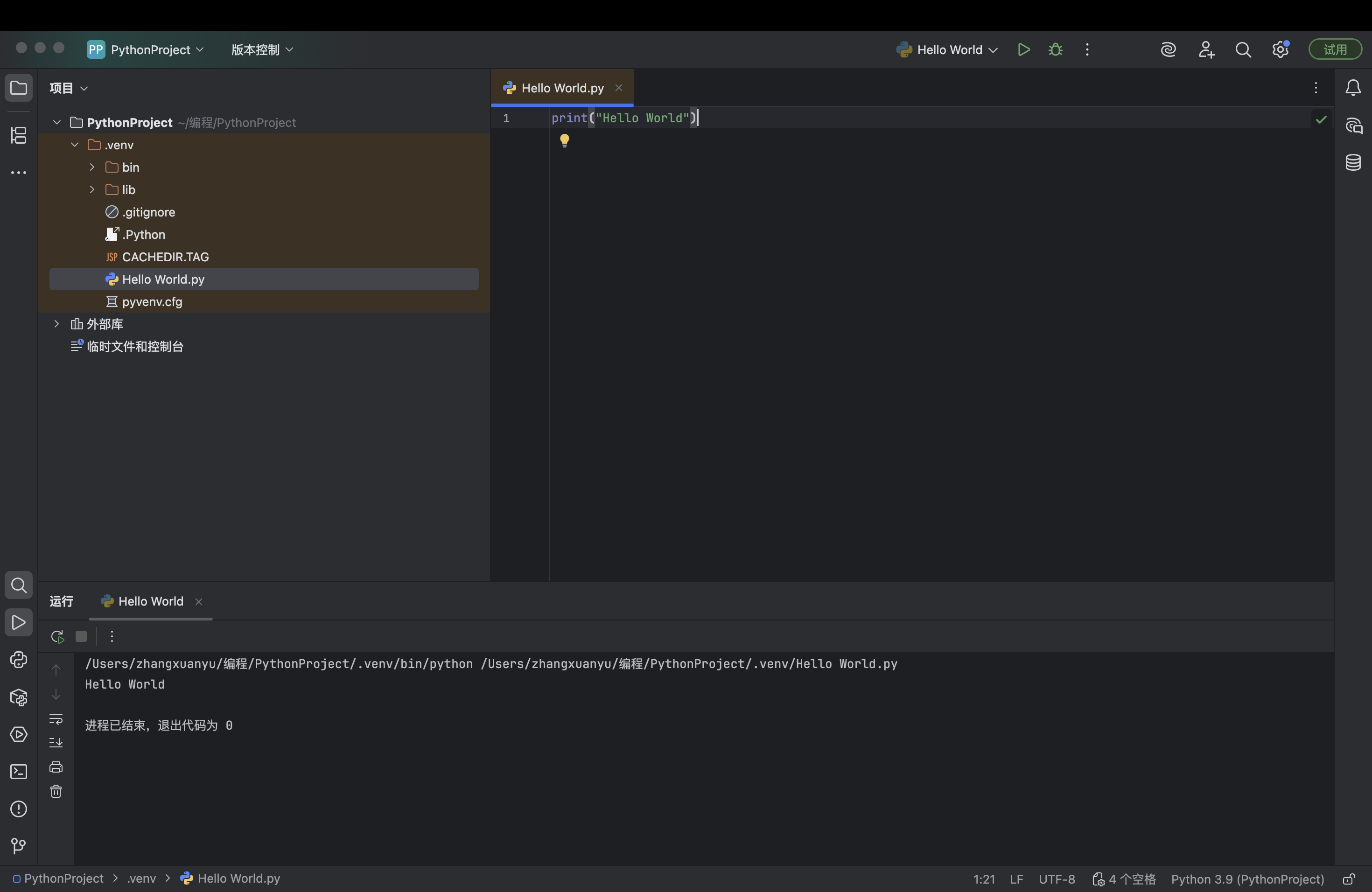This screenshot has height=892, width=1372.
Task: Enable scroll-to-end in the console
Action: pyautogui.click(x=56, y=743)
